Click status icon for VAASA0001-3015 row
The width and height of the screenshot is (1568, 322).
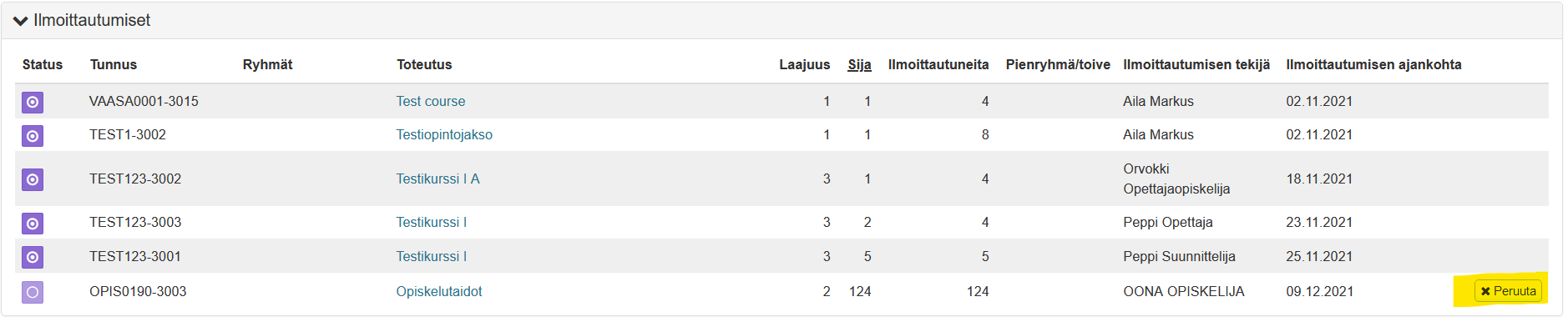pyautogui.click(x=33, y=102)
